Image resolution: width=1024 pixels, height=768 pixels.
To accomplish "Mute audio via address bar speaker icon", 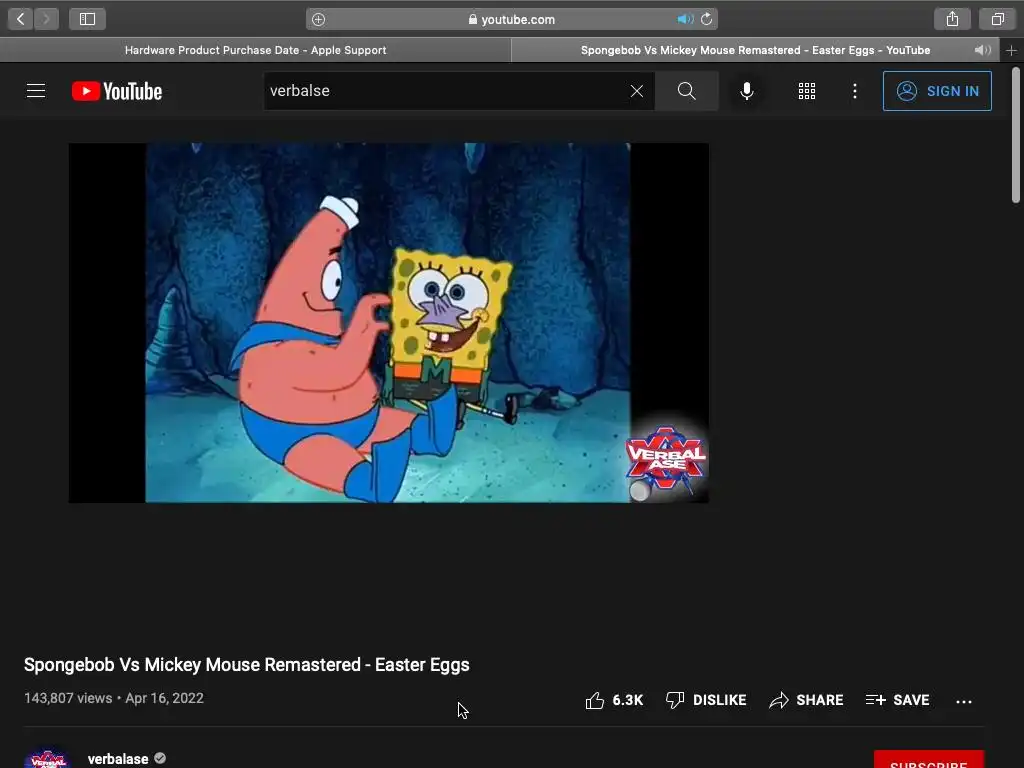I will coord(684,20).
